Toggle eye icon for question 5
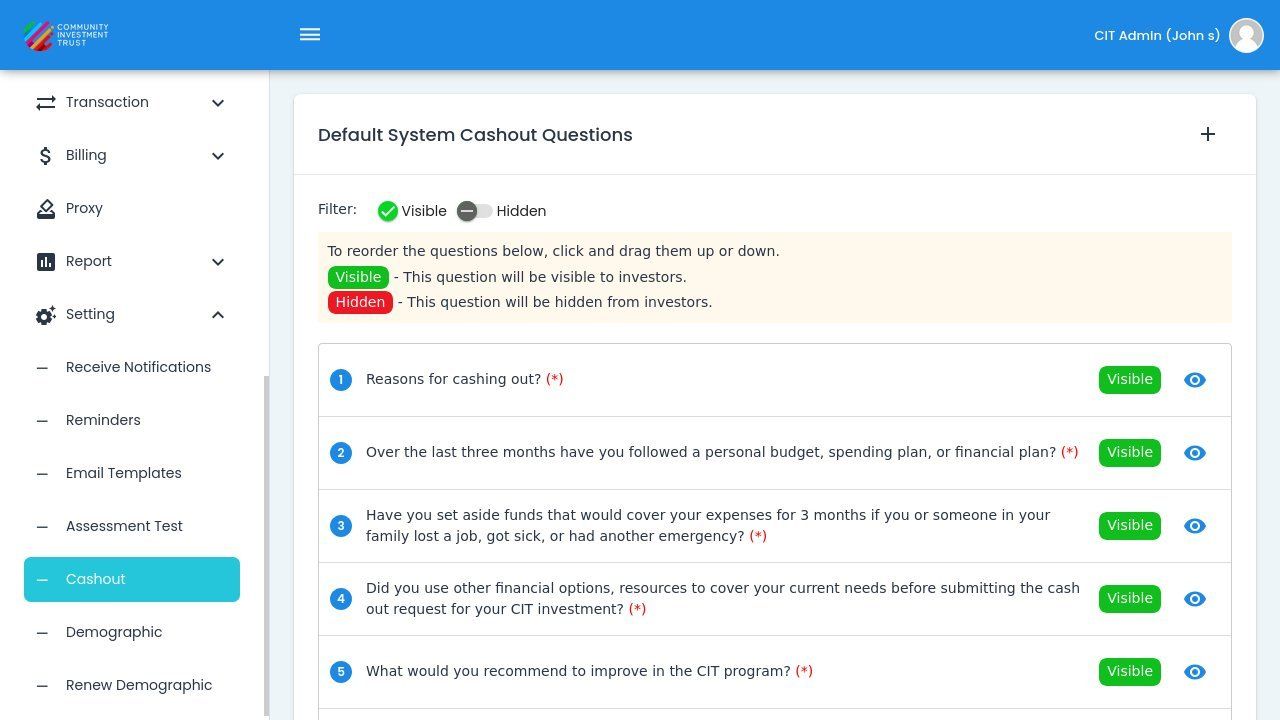This screenshot has width=1280, height=720. [x=1195, y=672]
